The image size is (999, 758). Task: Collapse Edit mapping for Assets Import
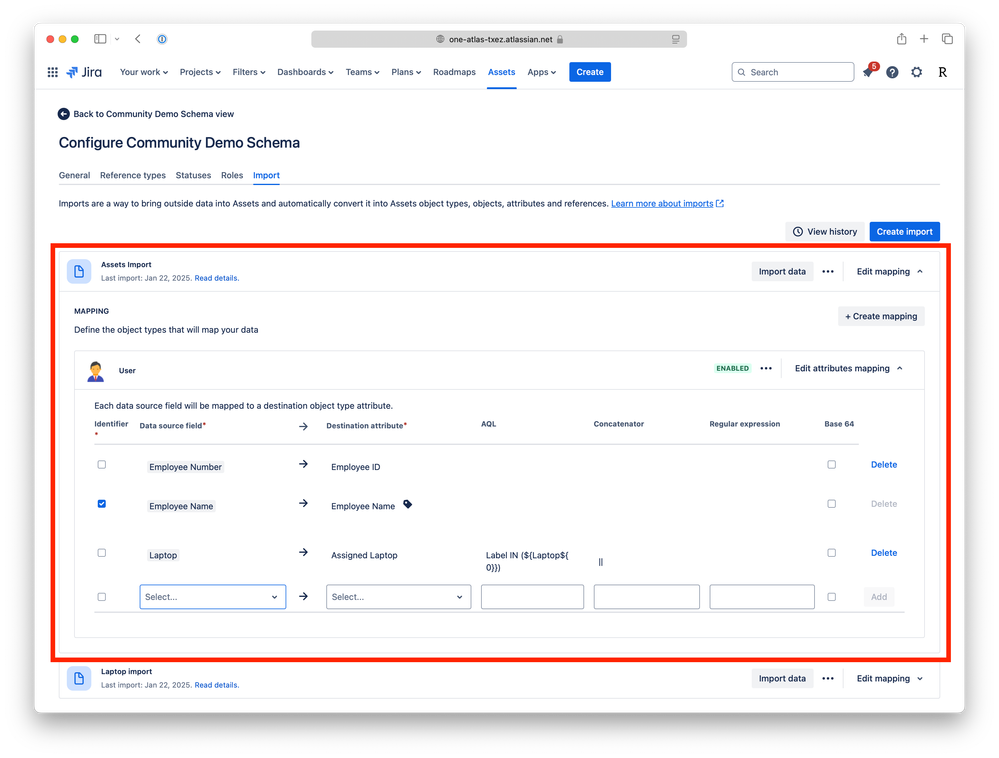tap(890, 271)
